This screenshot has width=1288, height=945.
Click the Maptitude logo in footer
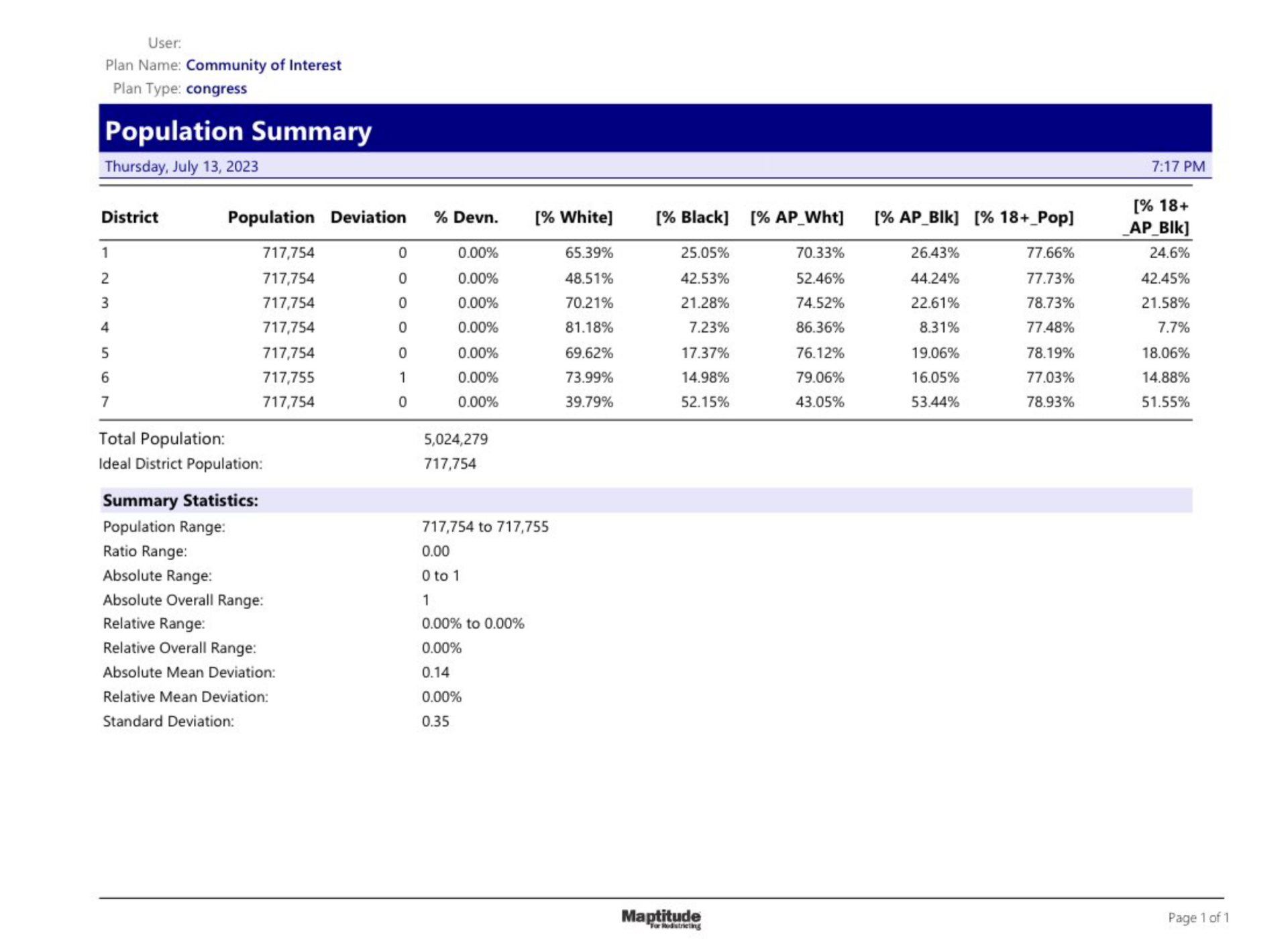[x=661, y=918]
